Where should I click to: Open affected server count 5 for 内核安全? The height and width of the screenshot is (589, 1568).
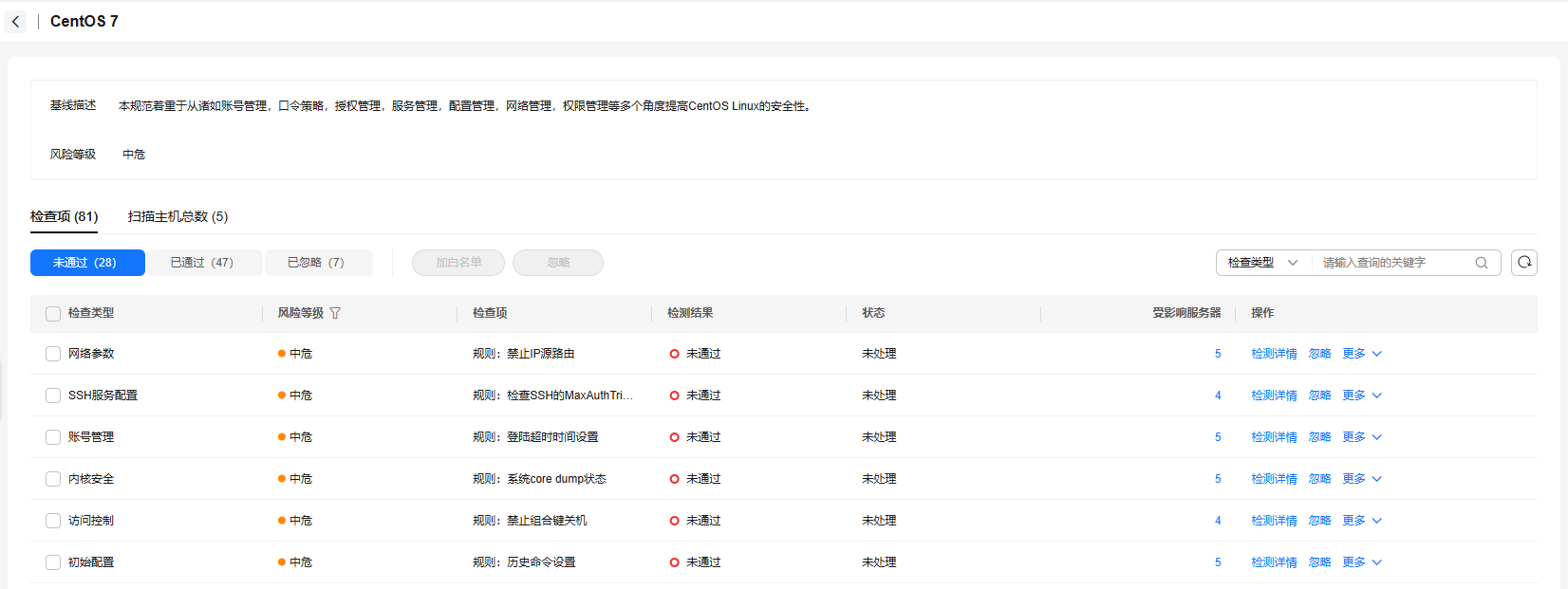(1218, 479)
